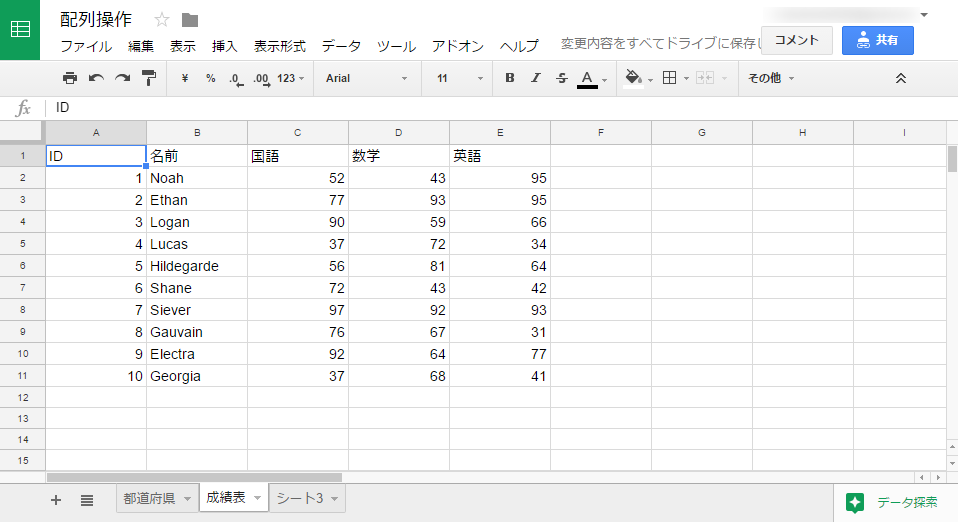This screenshot has height=522, width=958.
Task: Toggle strikethrough formatting
Action: [x=561, y=78]
